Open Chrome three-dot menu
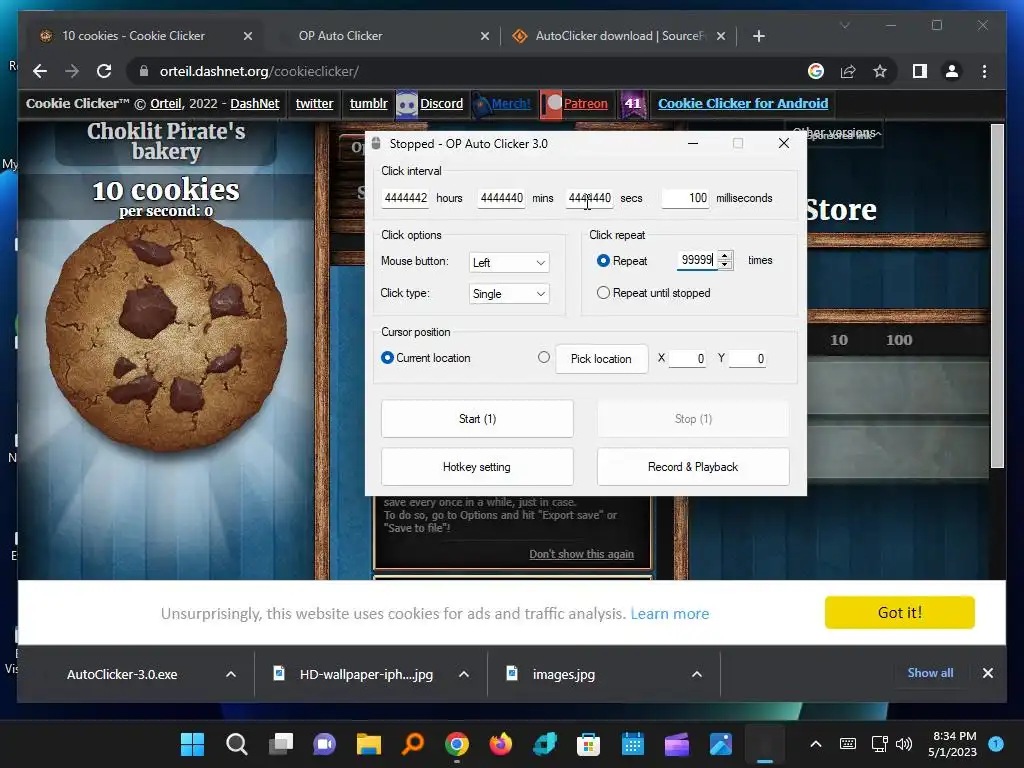The image size is (1024, 768). pos(984,71)
